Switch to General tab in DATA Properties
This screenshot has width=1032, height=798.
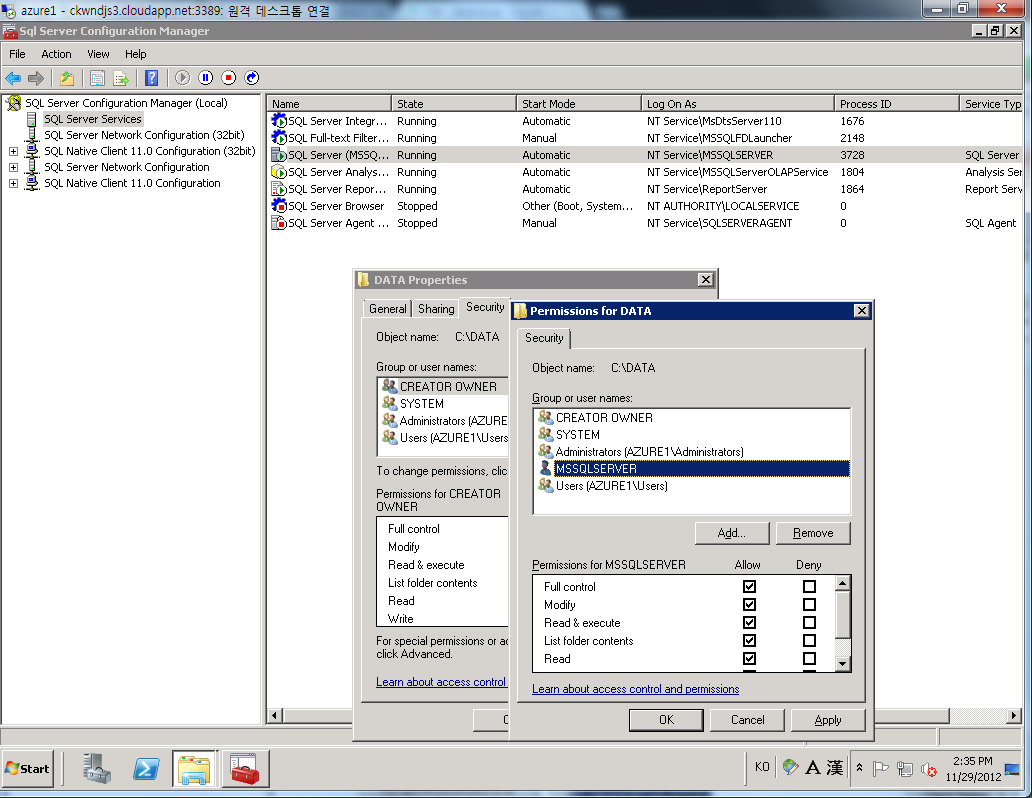click(388, 309)
